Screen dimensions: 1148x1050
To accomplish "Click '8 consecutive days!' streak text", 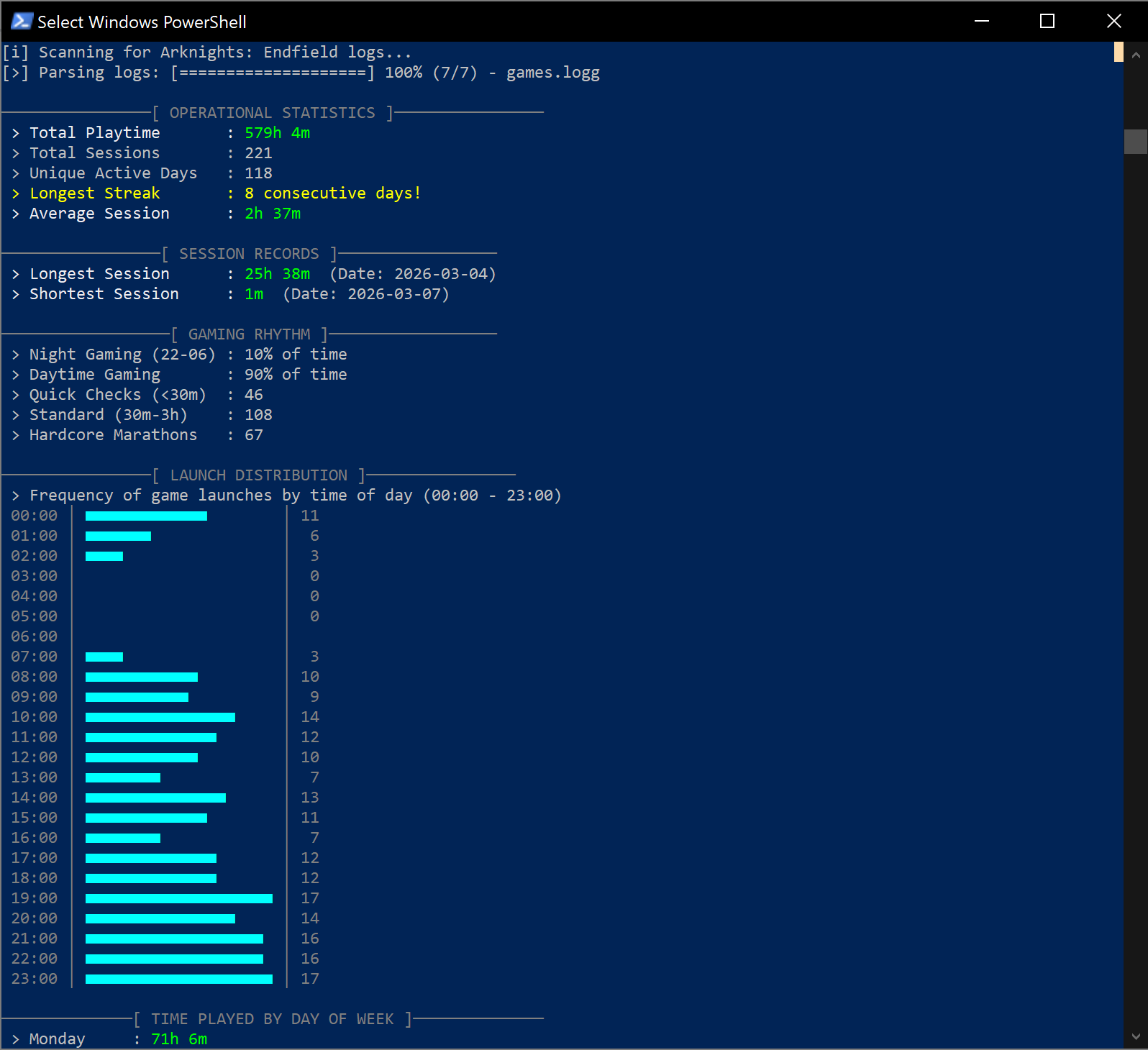I will [332, 193].
